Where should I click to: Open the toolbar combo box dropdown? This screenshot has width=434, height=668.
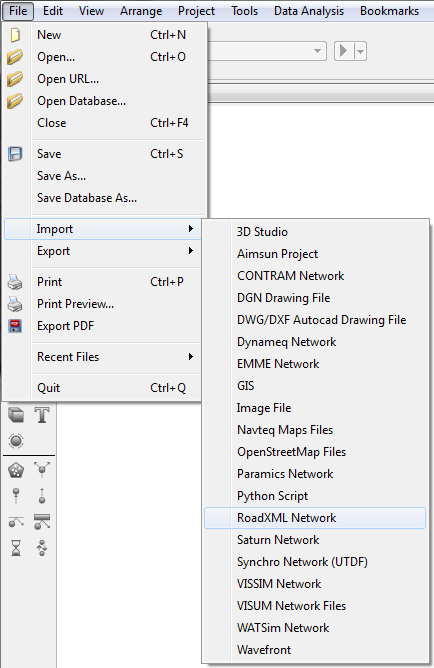pos(317,51)
